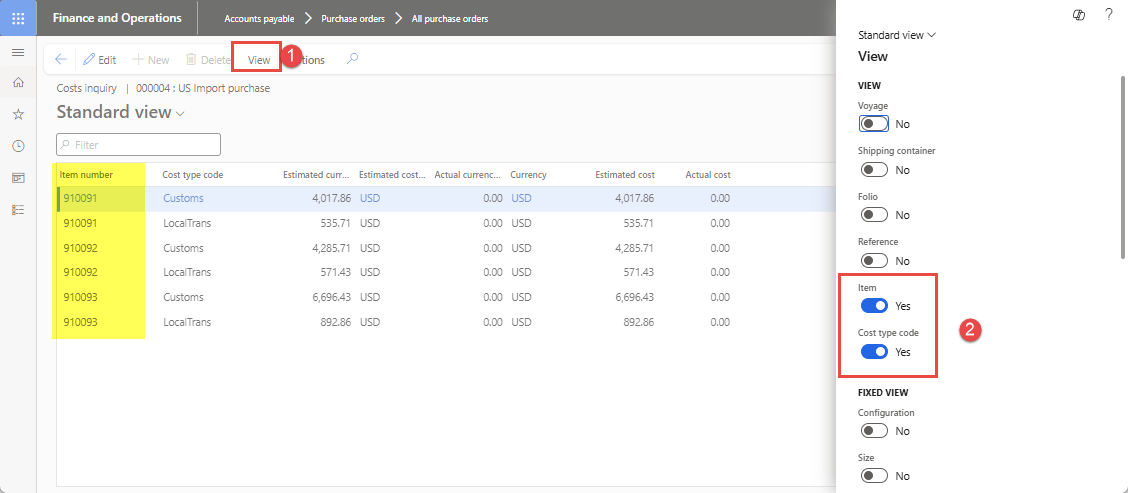Click the Edit button
Image resolution: width=1128 pixels, height=493 pixels.
[x=100, y=60]
